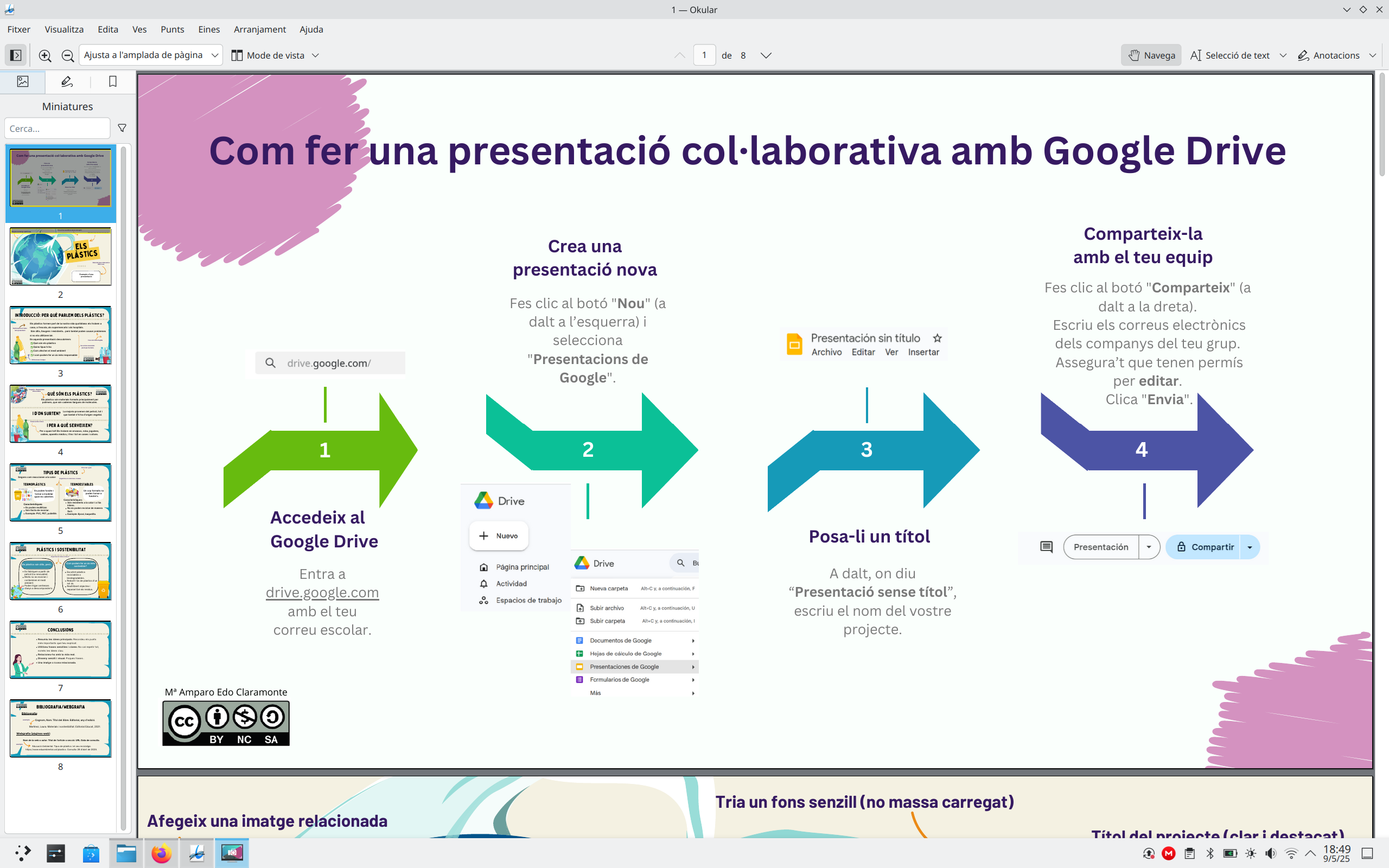
Task: Toggle the sidebar panel button
Action: [x=16, y=55]
